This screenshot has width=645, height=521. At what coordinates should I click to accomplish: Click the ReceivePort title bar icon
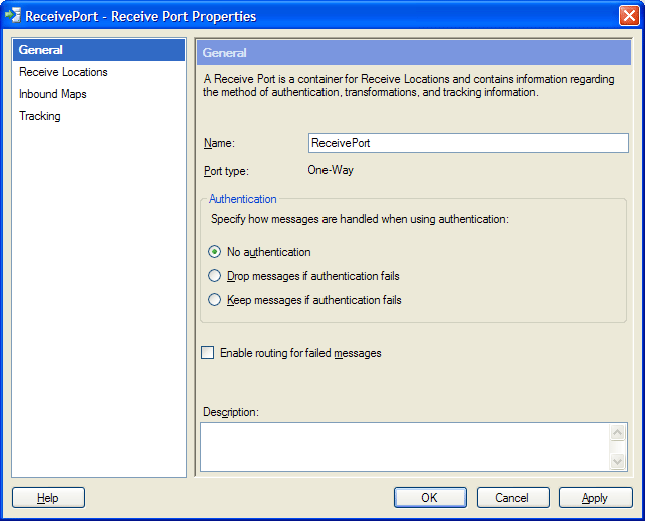pyautogui.click(x=13, y=16)
